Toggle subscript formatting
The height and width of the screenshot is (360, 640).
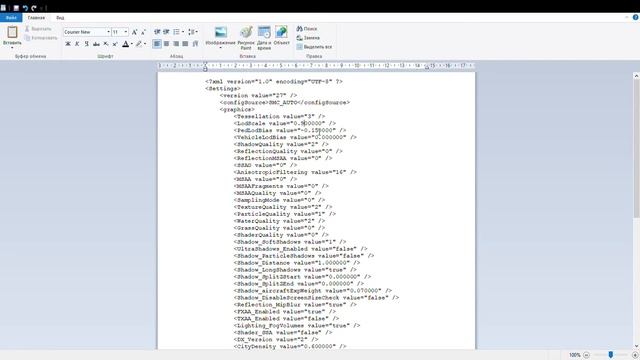coord(106,44)
